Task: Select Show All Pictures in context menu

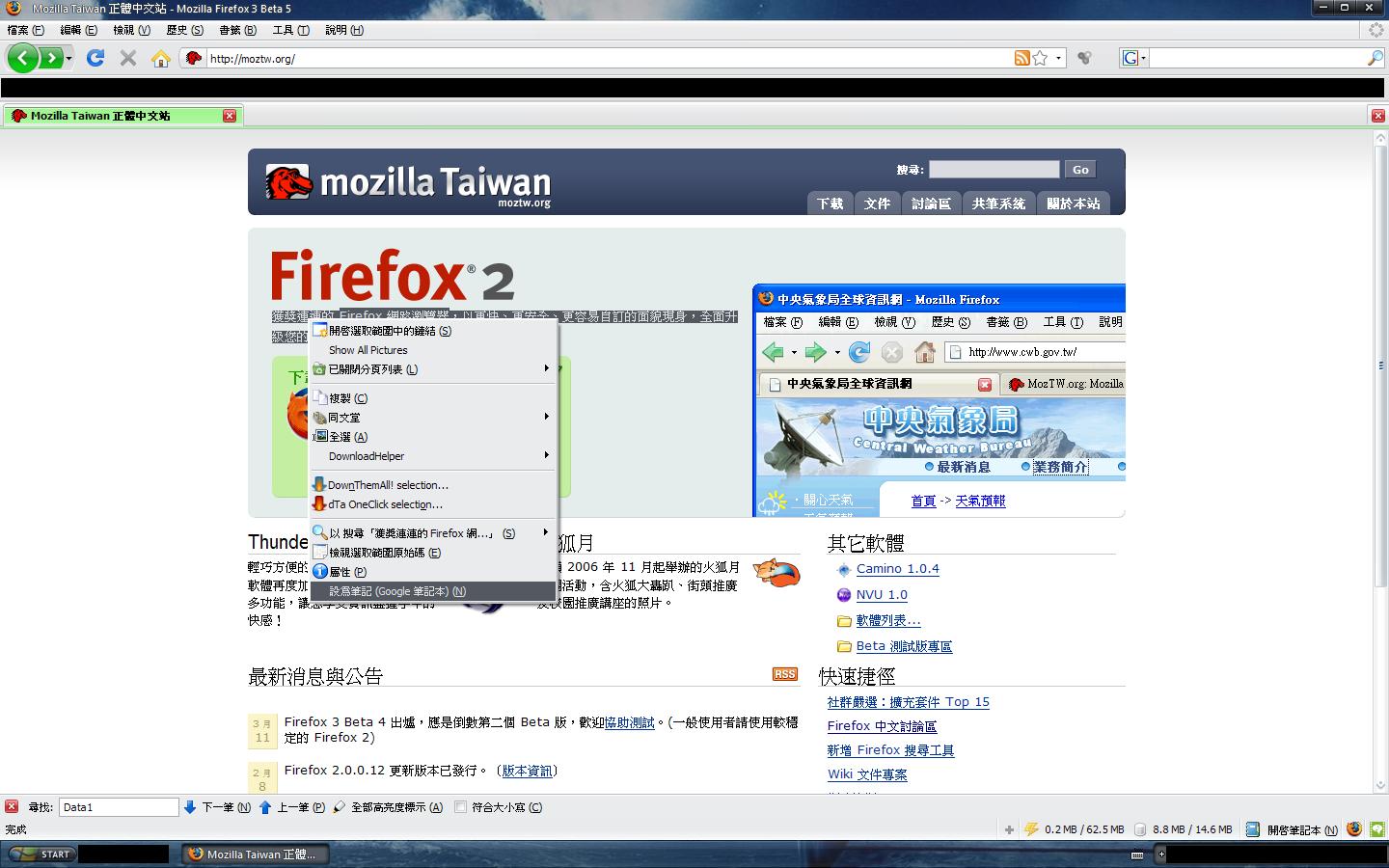Action: pos(433,350)
